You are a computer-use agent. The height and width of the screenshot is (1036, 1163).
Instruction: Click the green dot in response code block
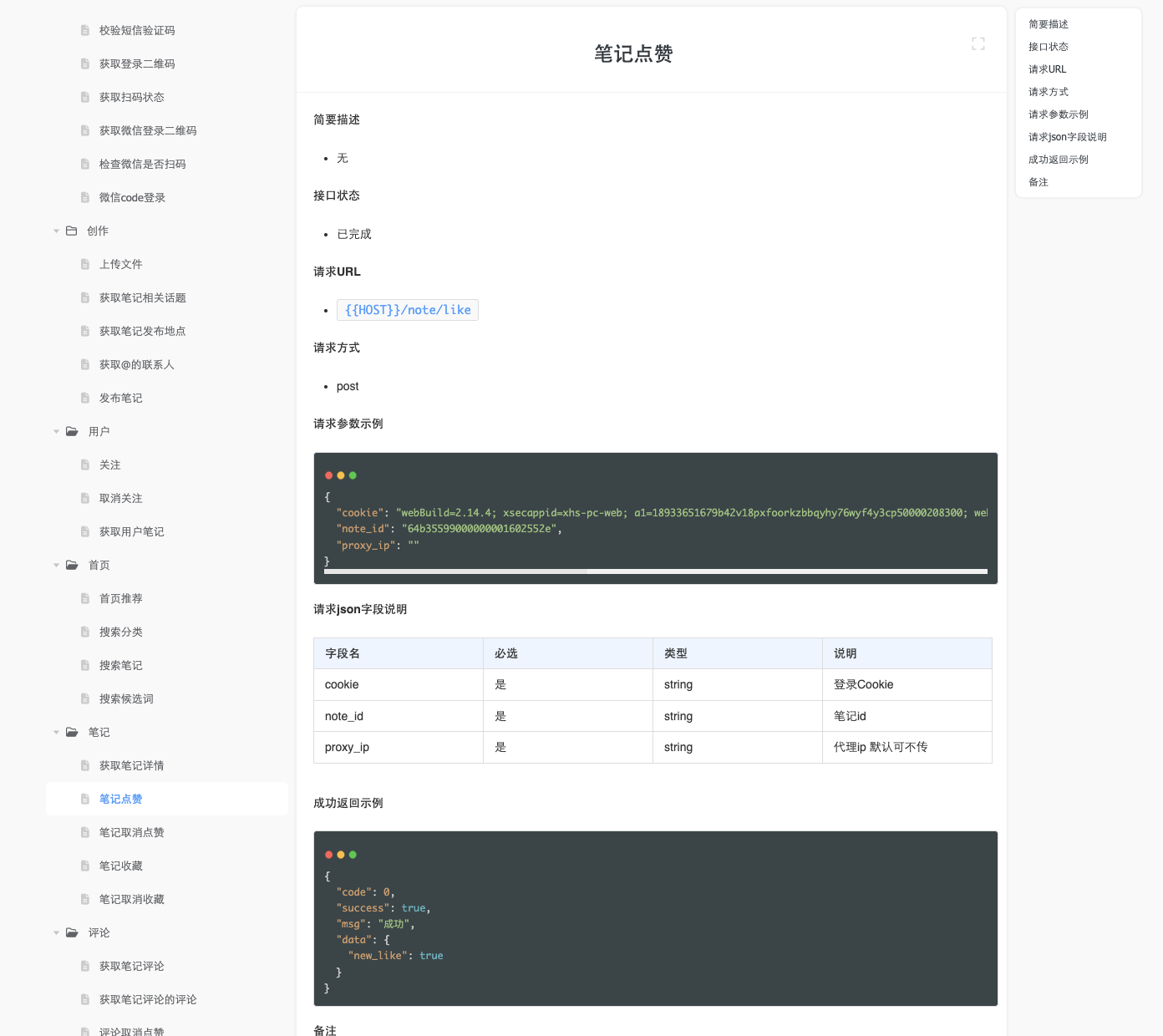tap(353, 855)
